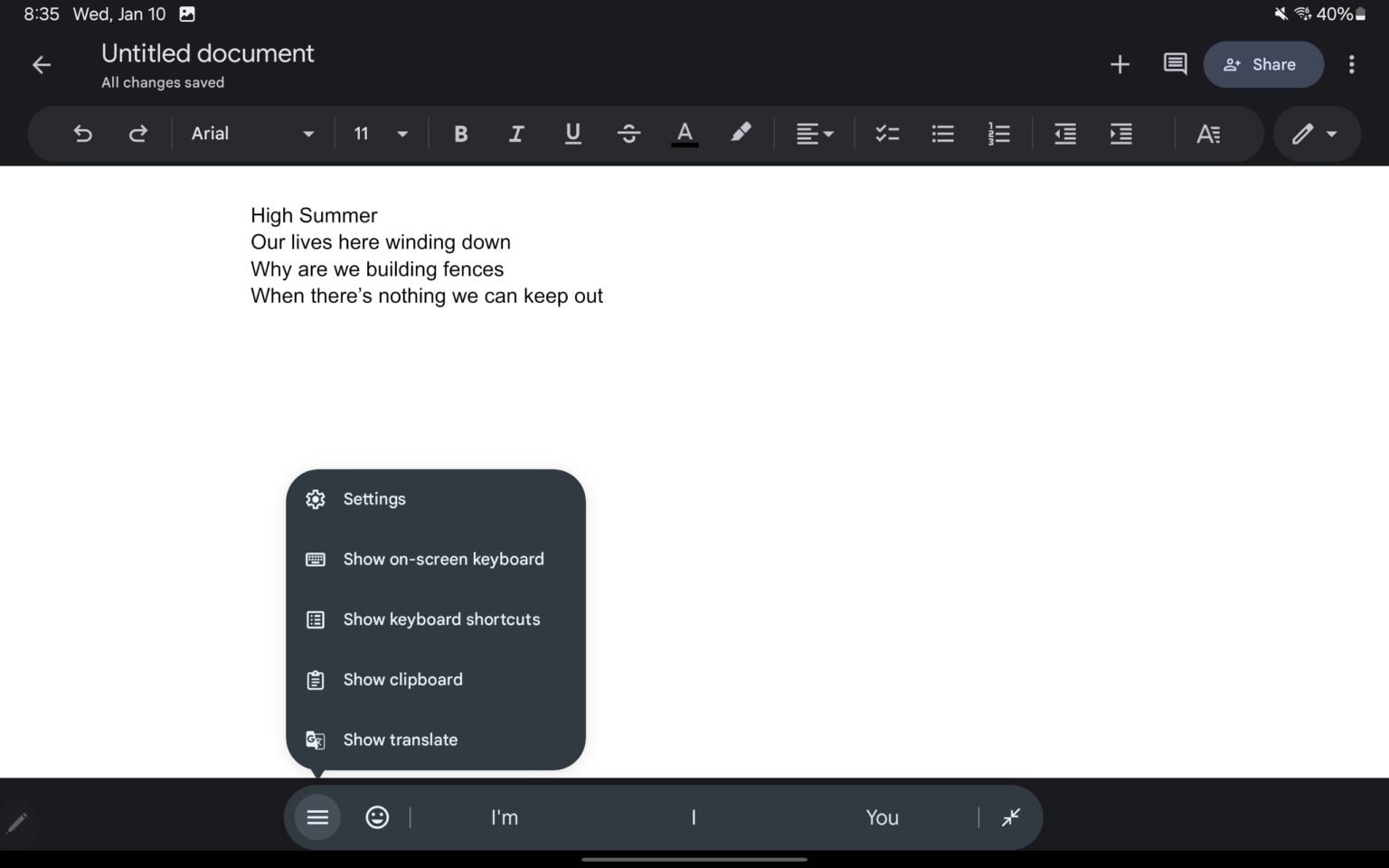
Task: Select the suggested word You
Action: point(881,816)
